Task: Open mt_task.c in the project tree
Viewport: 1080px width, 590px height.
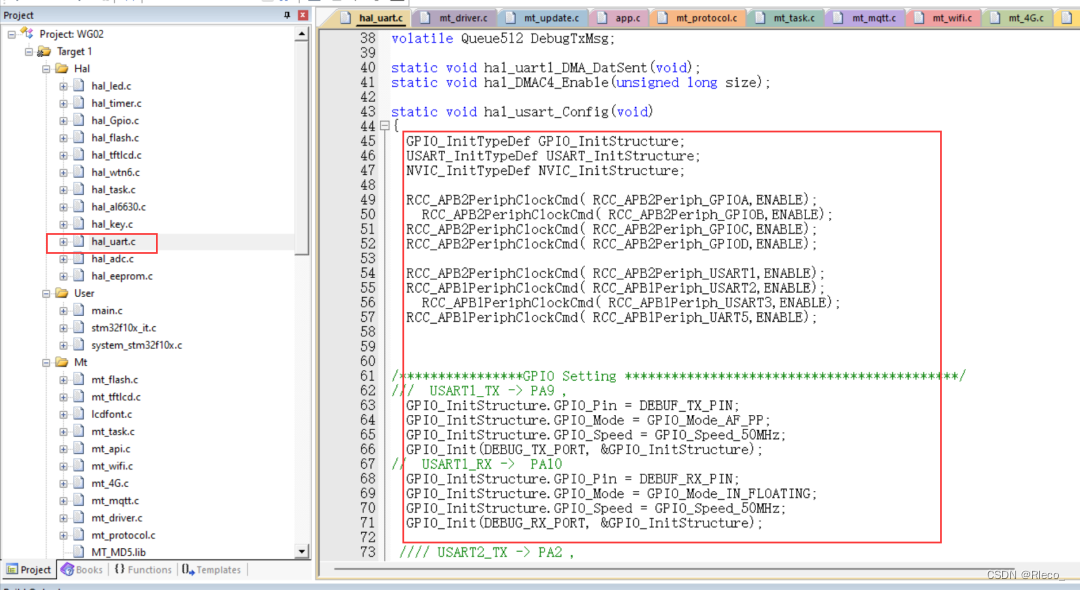Action: pos(113,431)
